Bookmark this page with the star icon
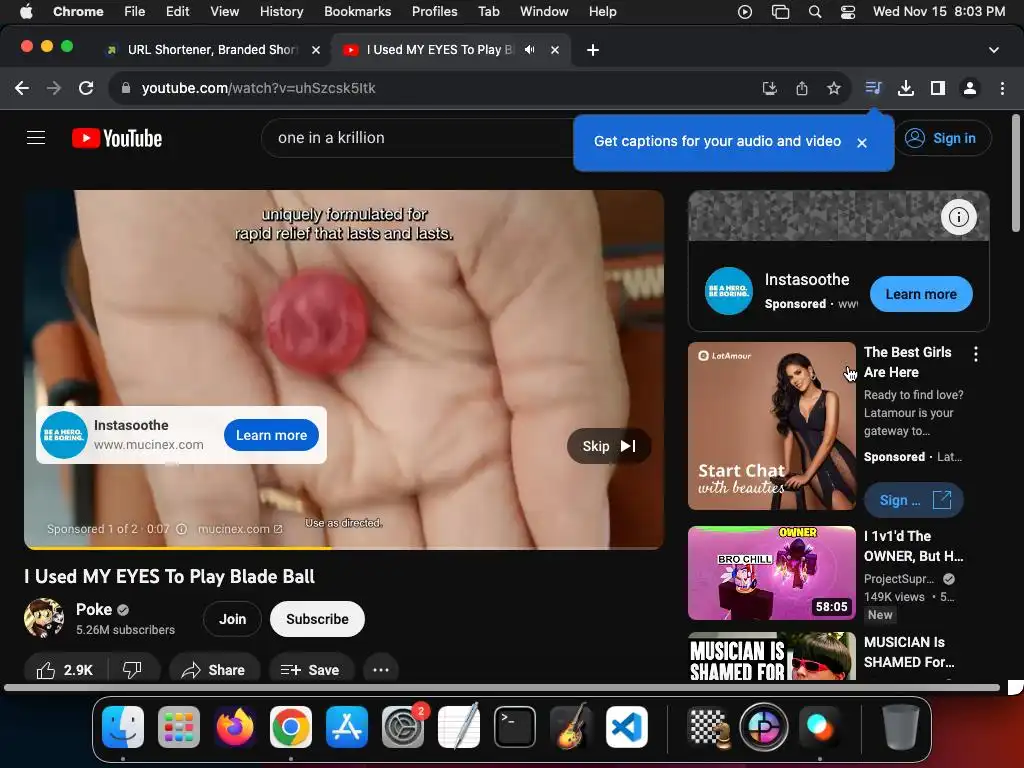The width and height of the screenshot is (1024, 768). point(834,88)
